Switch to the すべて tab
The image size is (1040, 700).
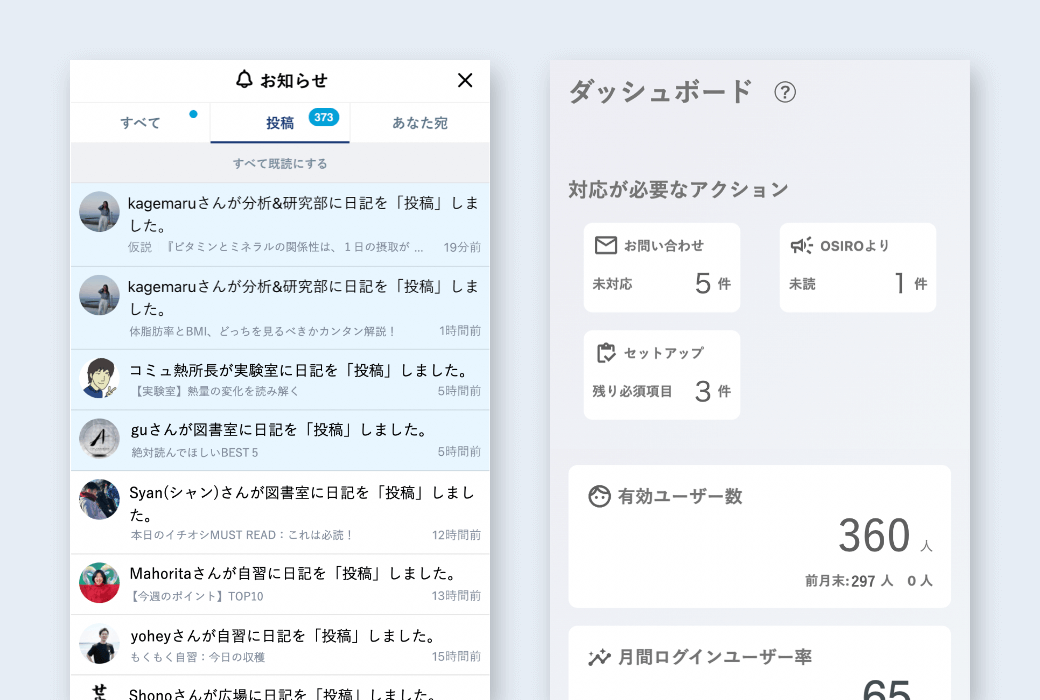(x=140, y=123)
